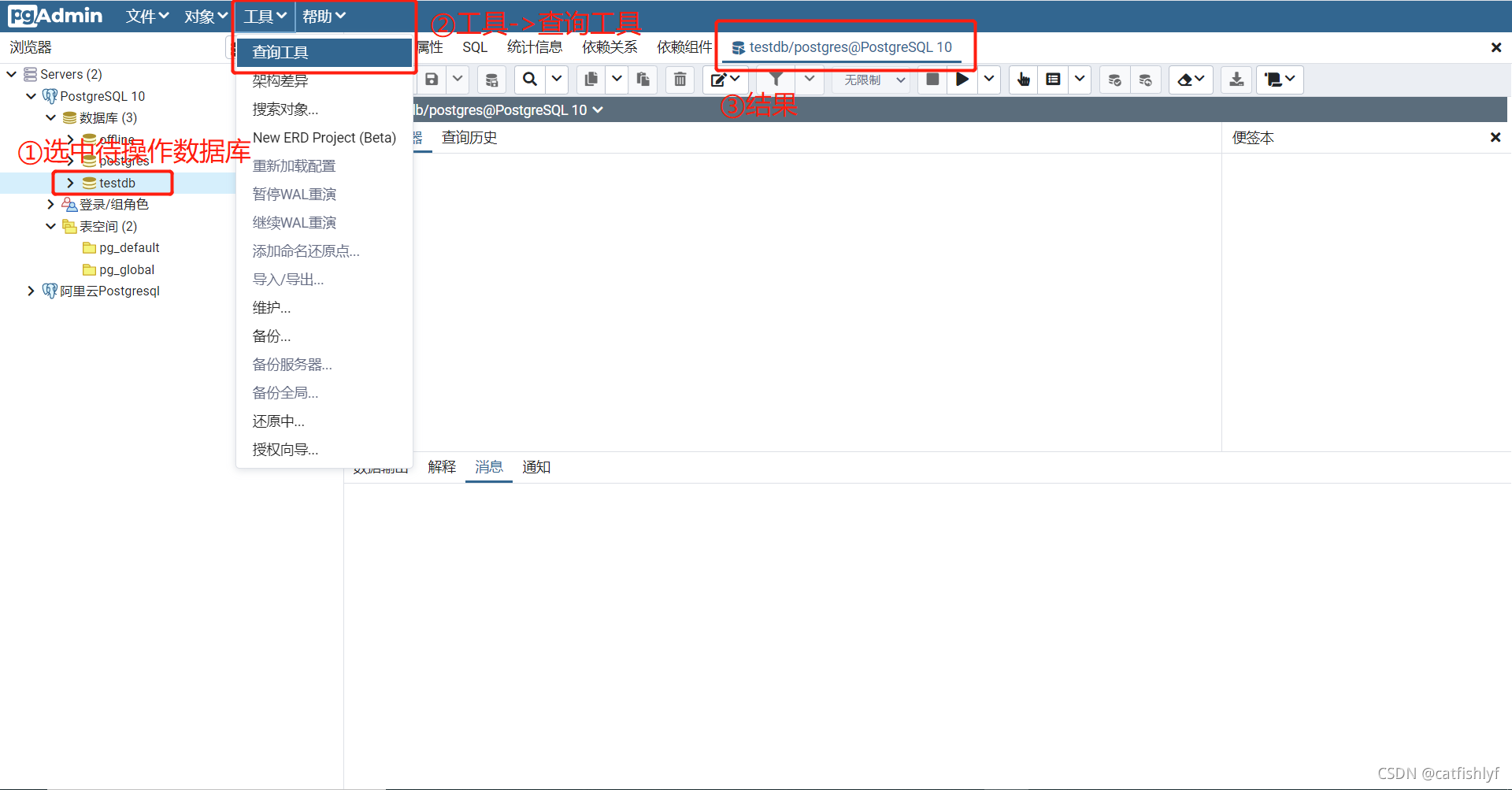Commit the current transaction
The height and width of the screenshot is (790, 1512).
(x=1114, y=80)
